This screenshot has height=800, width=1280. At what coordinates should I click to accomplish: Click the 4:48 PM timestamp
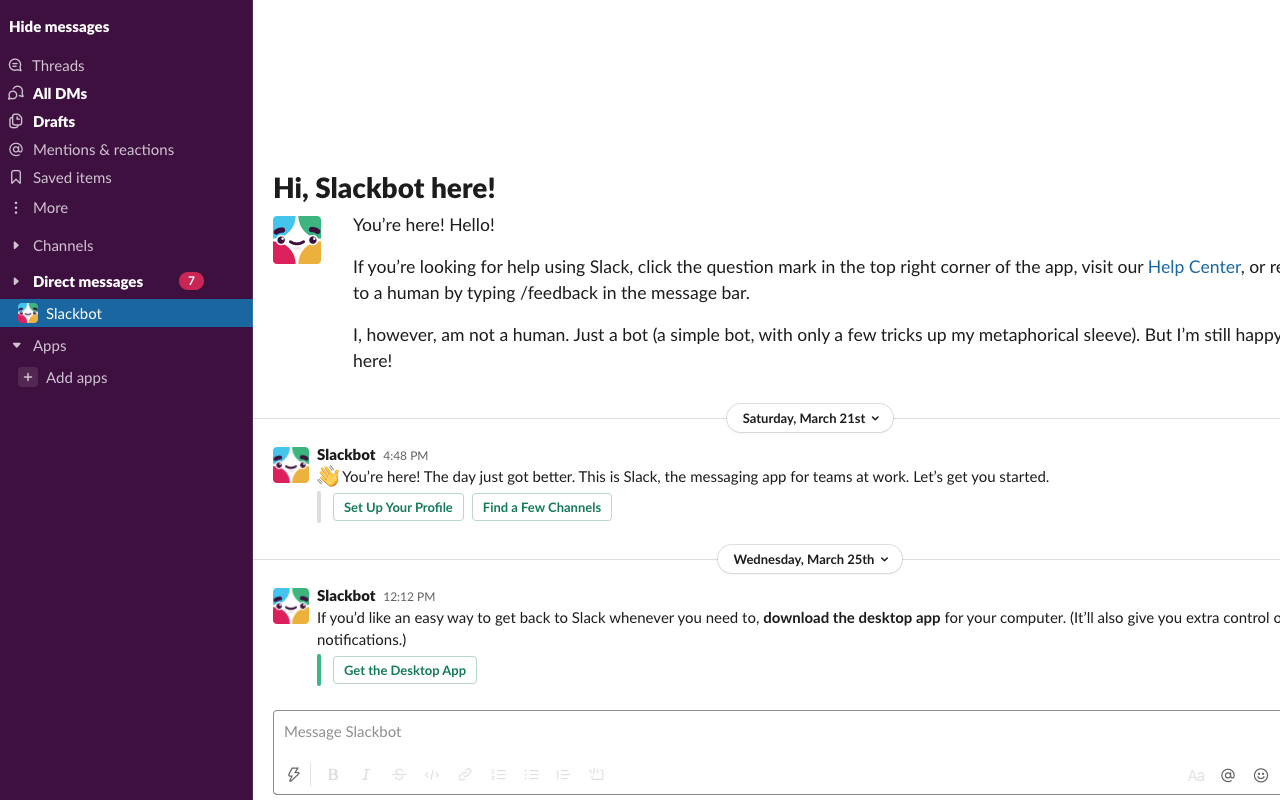pos(405,456)
